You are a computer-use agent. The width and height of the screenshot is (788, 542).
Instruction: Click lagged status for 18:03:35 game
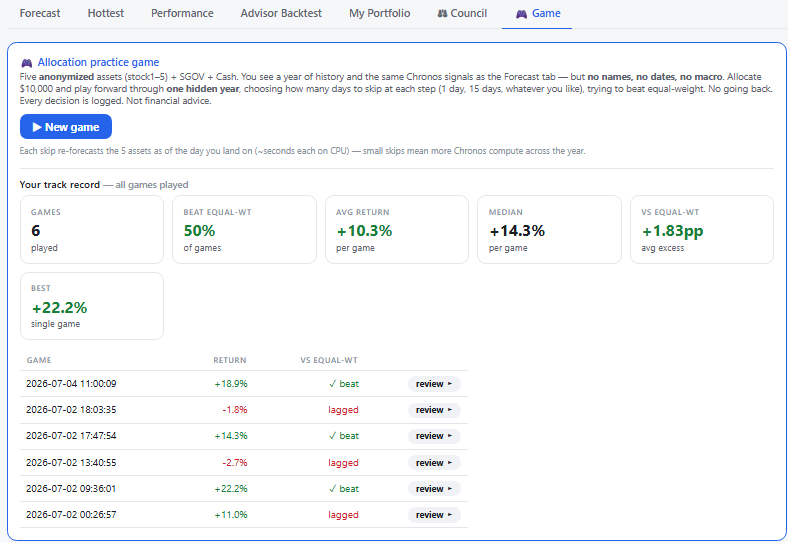343,410
